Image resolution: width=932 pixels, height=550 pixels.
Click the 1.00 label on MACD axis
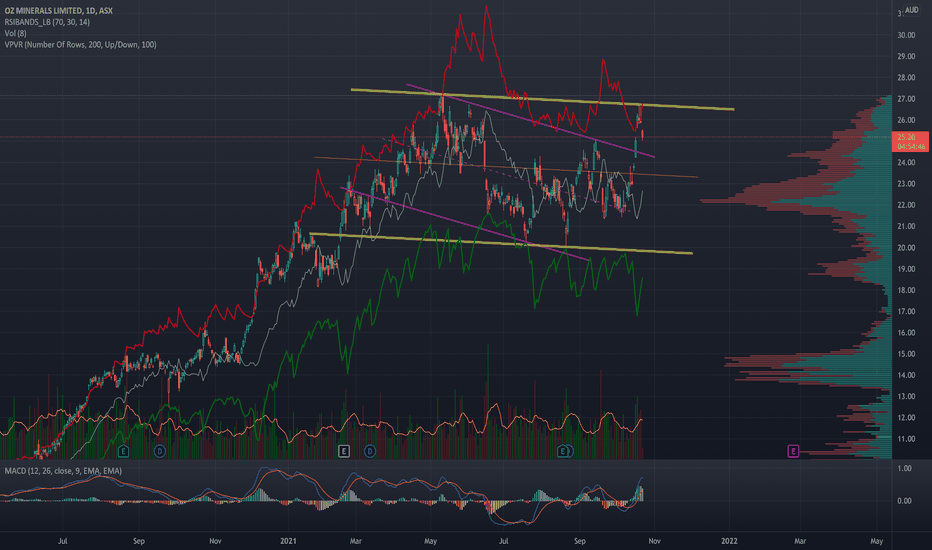tap(904, 469)
